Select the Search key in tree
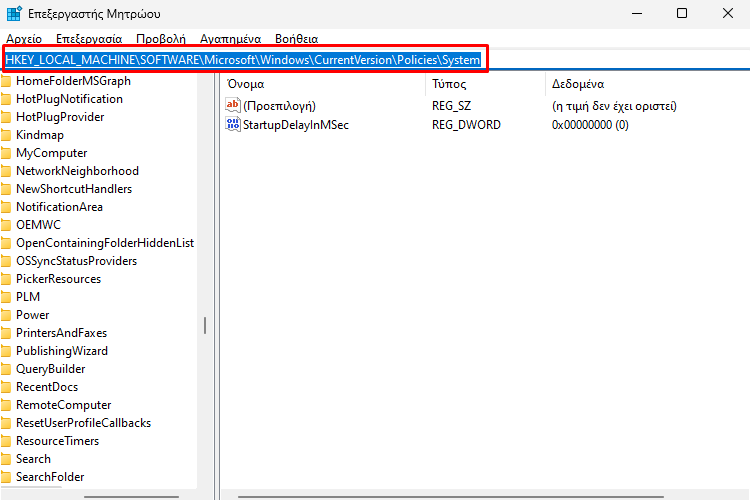This screenshot has width=750, height=500. click(33, 459)
